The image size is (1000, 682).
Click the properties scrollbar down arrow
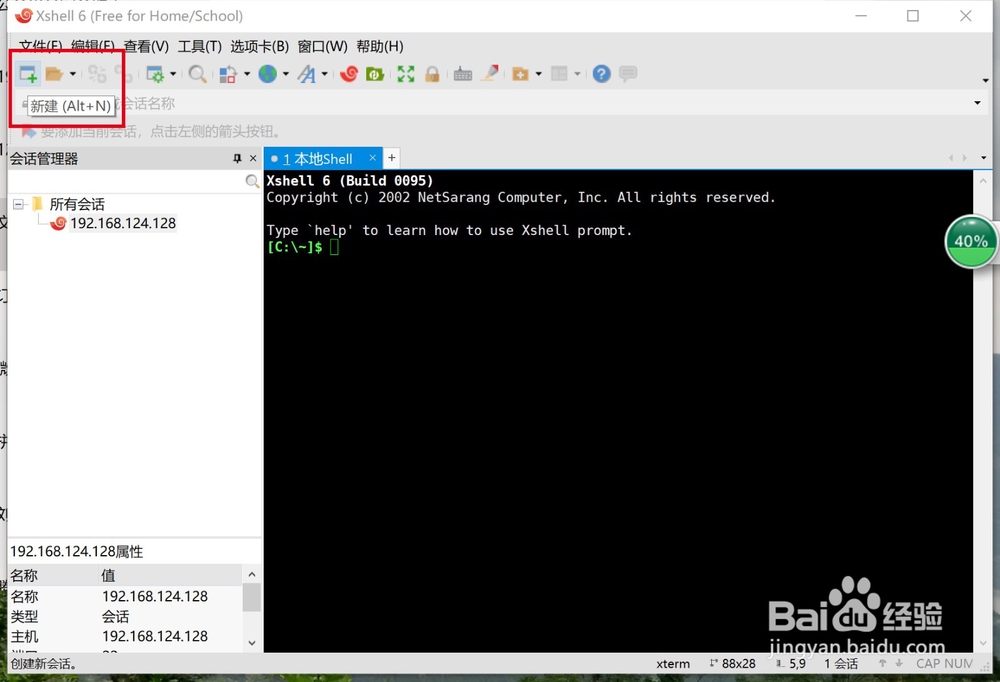click(x=252, y=643)
